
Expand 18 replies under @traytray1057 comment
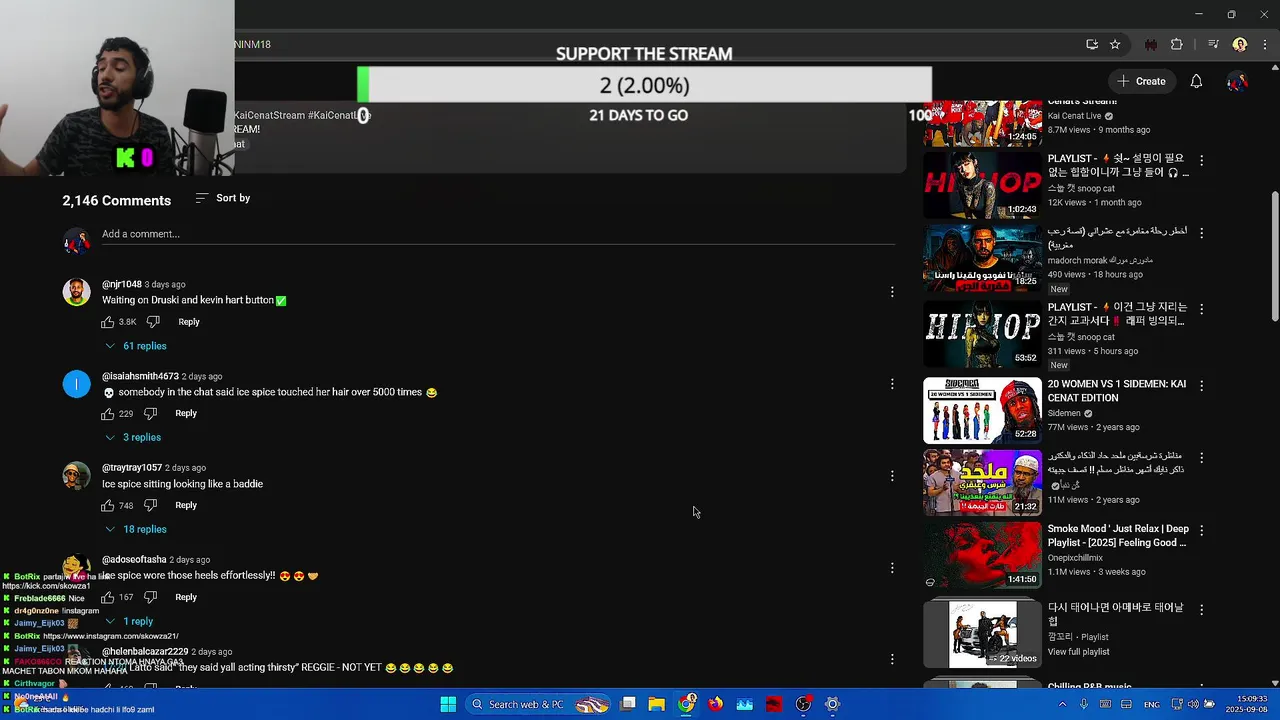click(x=136, y=529)
